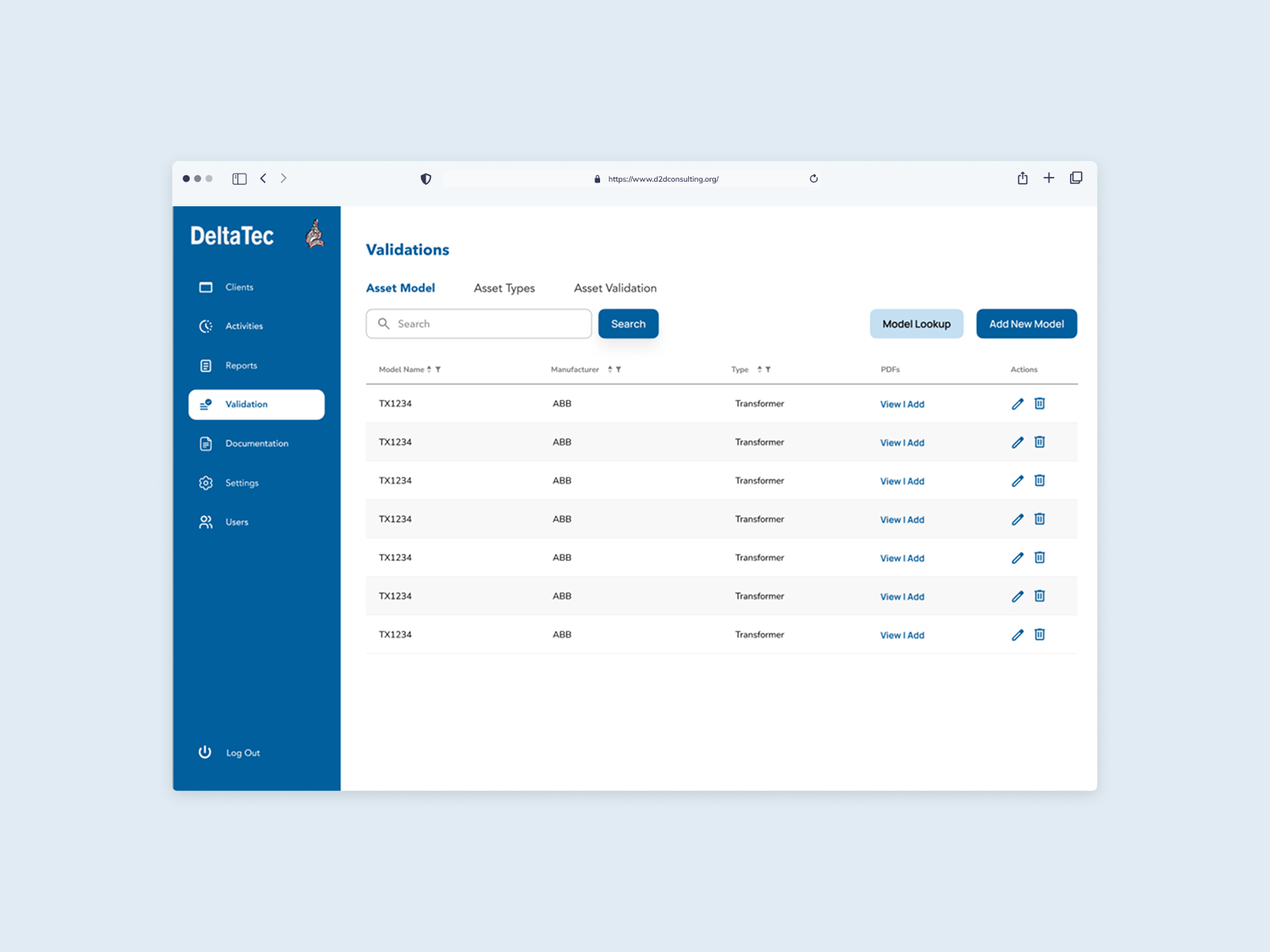Open the Asset Validation tab
This screenshot has height=952, width=1270.
615,288
